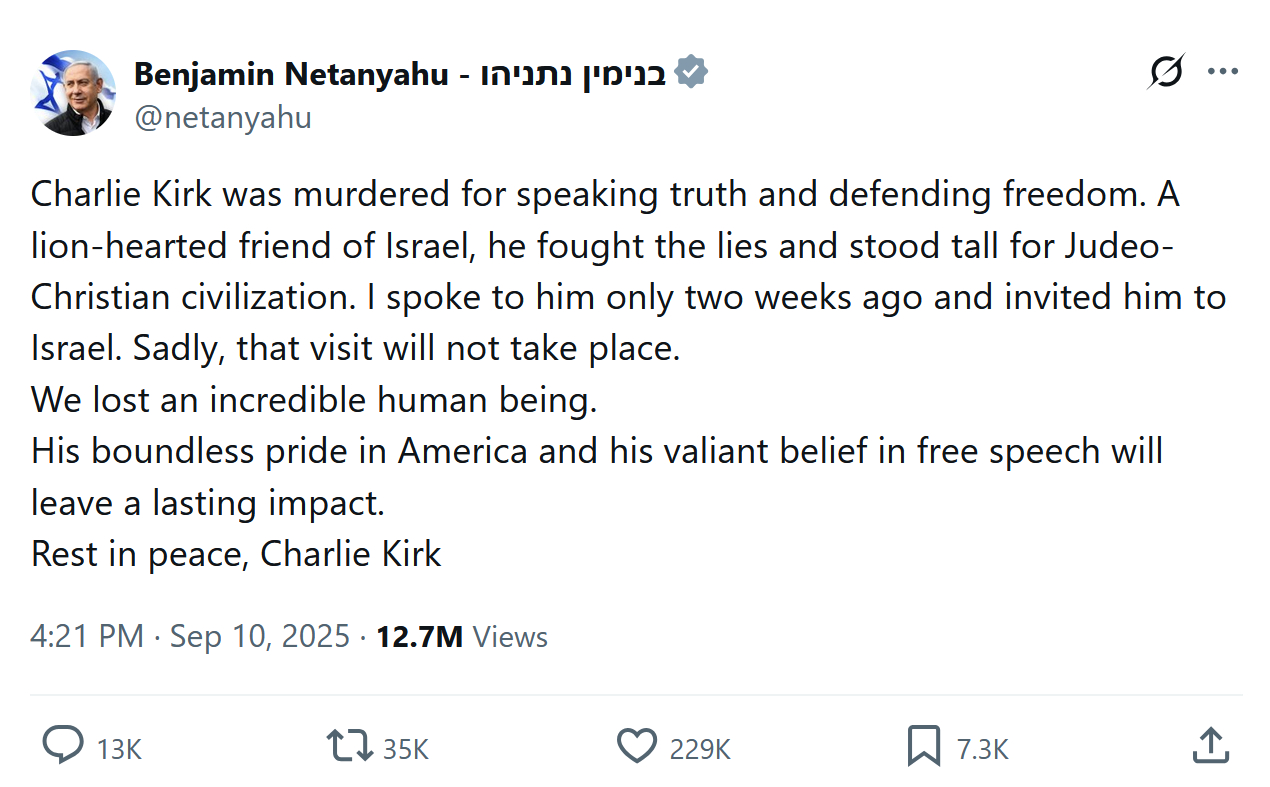Click the 4:21 PM timestamp
Screen dimensions: 1270x787
(87, 637)
